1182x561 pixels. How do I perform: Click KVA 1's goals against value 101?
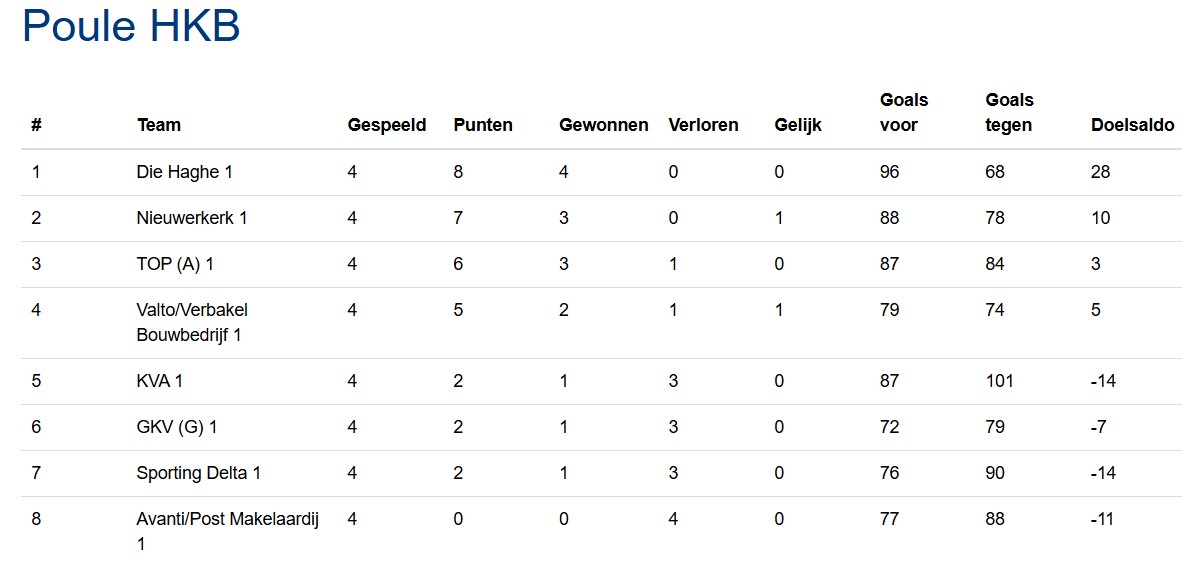click(x=999, y=381)
